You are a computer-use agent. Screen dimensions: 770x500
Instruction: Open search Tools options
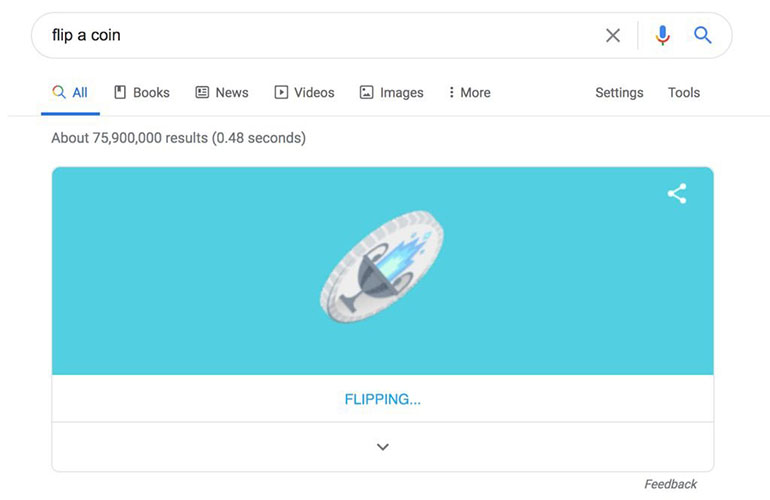click(684, 92)
